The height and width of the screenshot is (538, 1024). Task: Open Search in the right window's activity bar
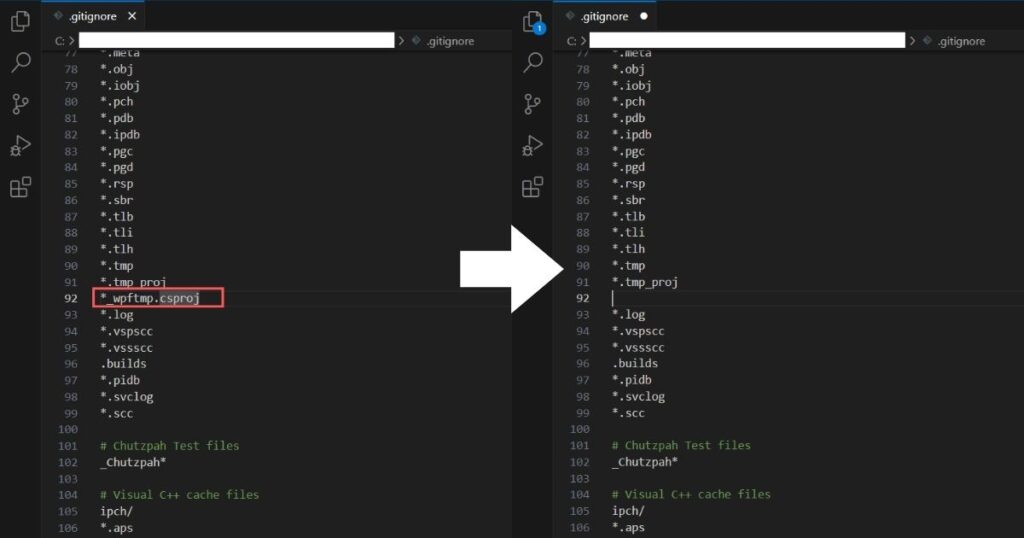click(533, 63)
